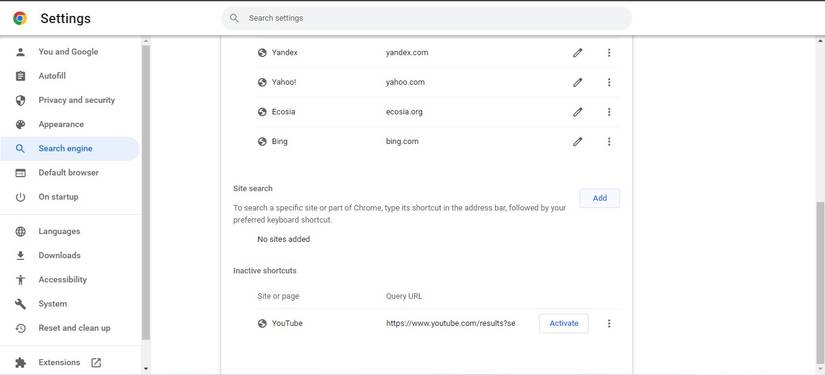The height and width of the screenshot is (375, 825).
Task: Click the person icon for You and Google
Action: 21,52
